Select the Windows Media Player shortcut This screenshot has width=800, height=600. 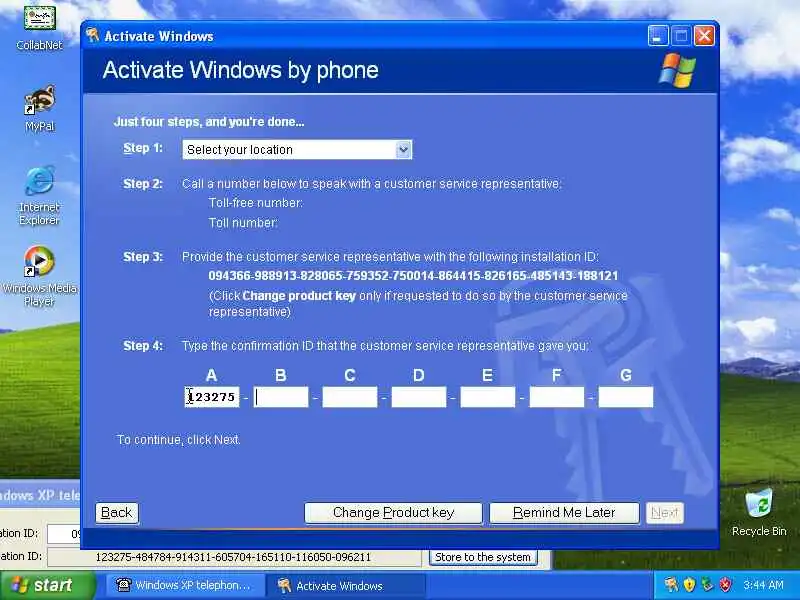tap(39, 276)
